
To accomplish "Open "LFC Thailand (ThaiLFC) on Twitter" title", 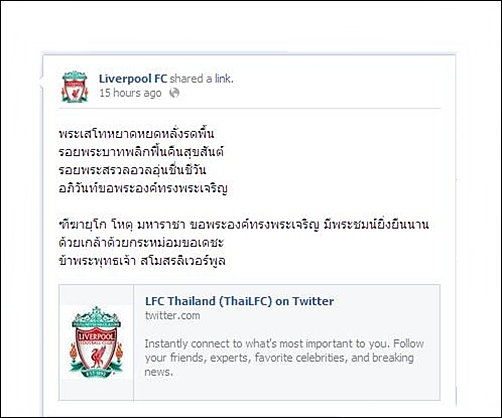I will tap(239, 301).
